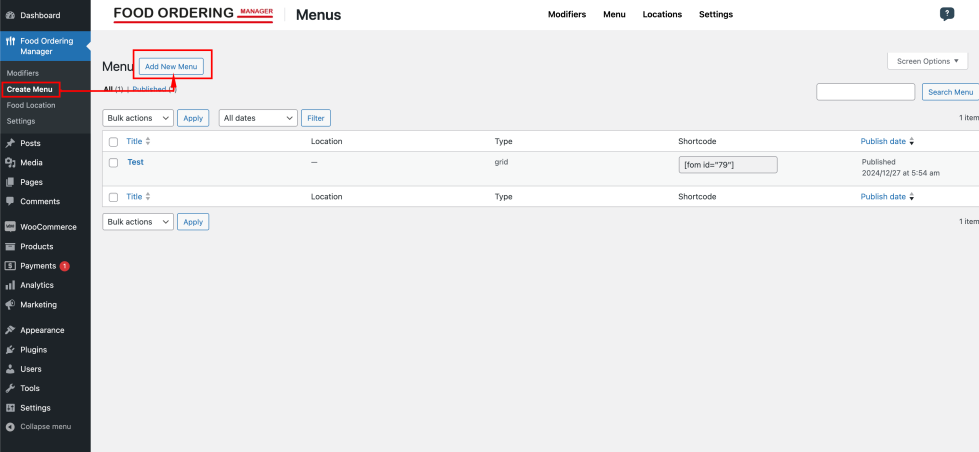Click the help chat icon top right
The width and height of the screenshot is (979, 452).
pos(947,14)
